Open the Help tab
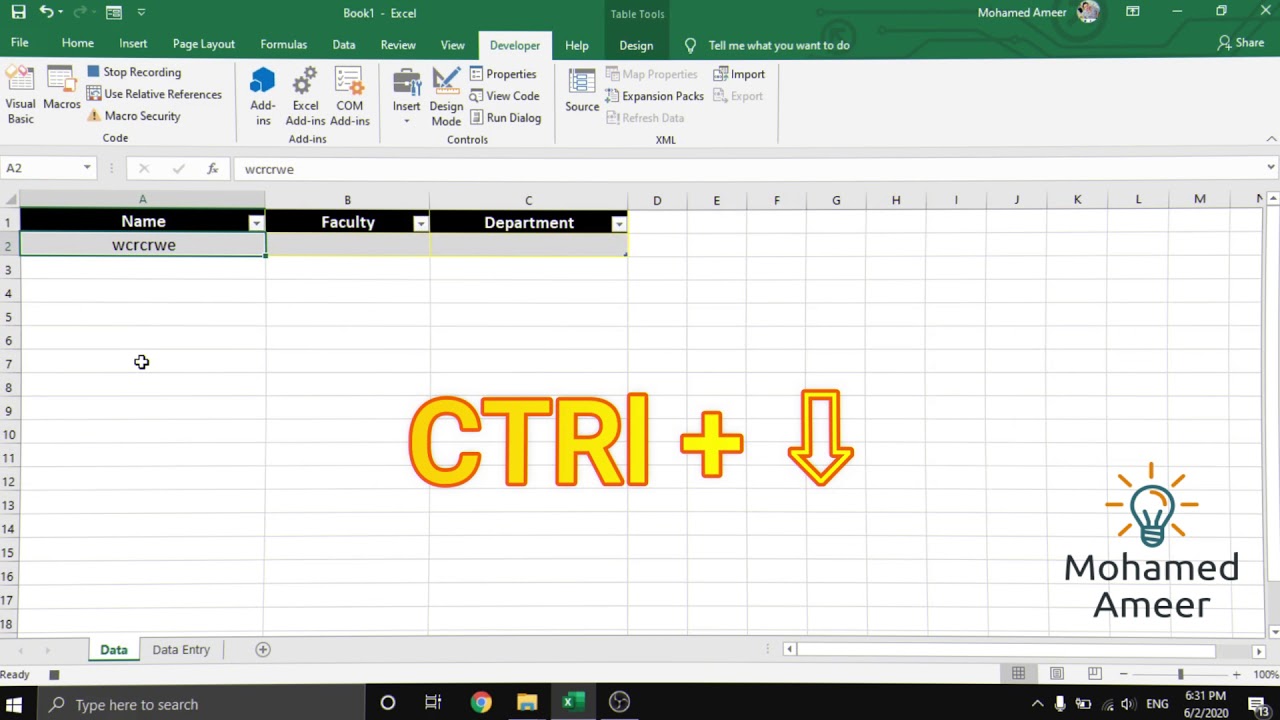The height and width of the screenshot is (720, 1280). pyautogui.click(x=576, y=44)
